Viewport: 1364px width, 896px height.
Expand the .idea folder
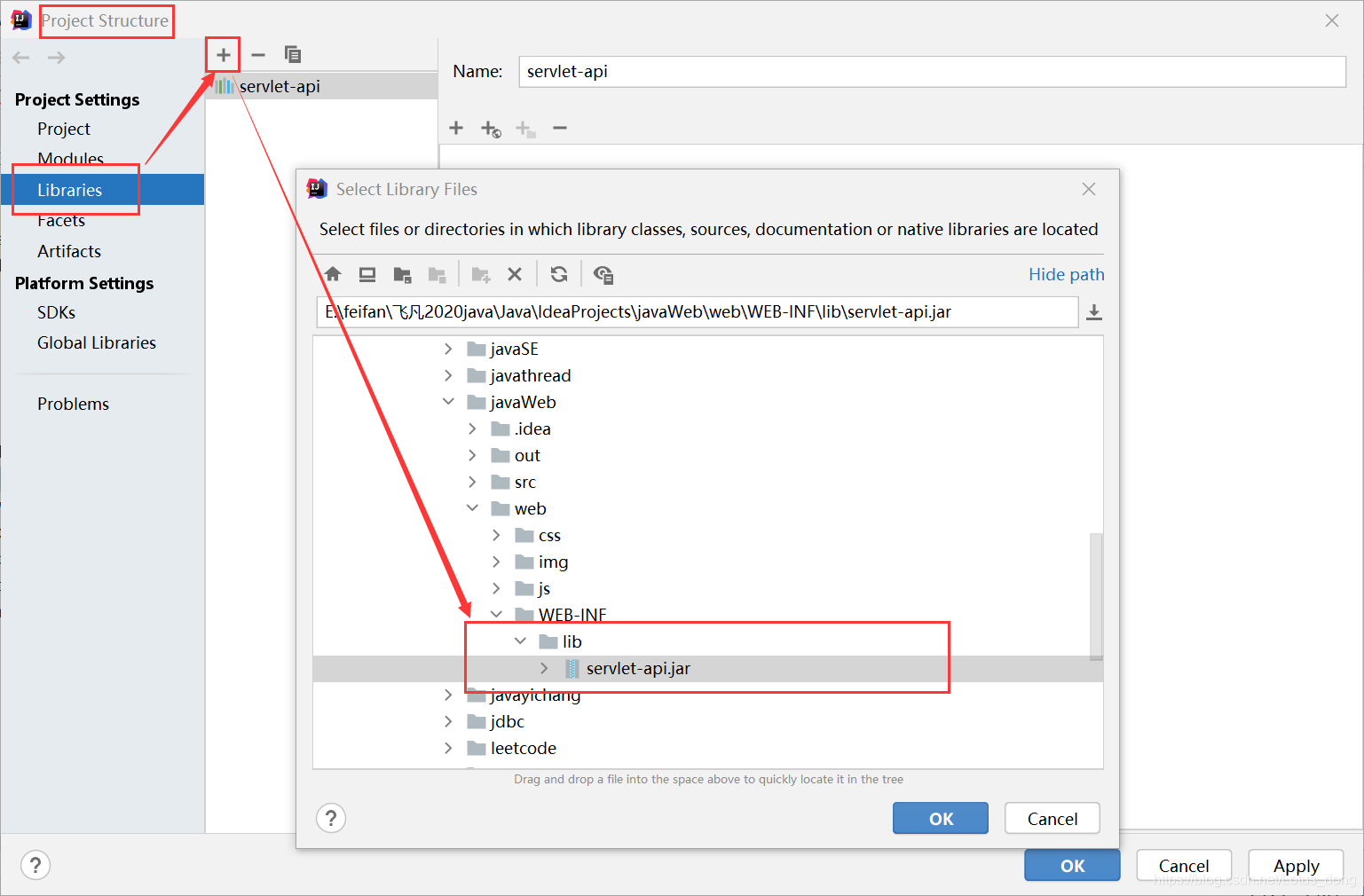point(472,428)
